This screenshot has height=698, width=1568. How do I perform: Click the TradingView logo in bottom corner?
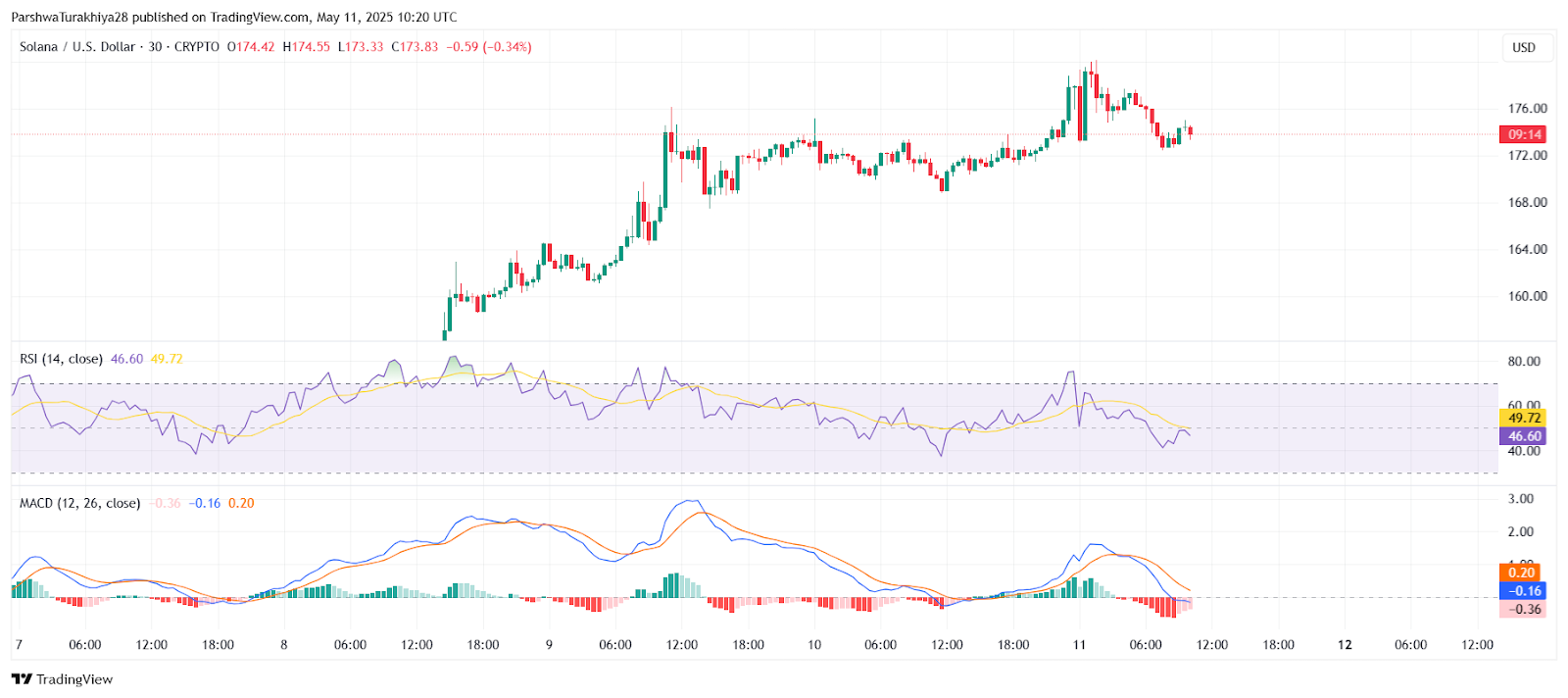(62, 679)
